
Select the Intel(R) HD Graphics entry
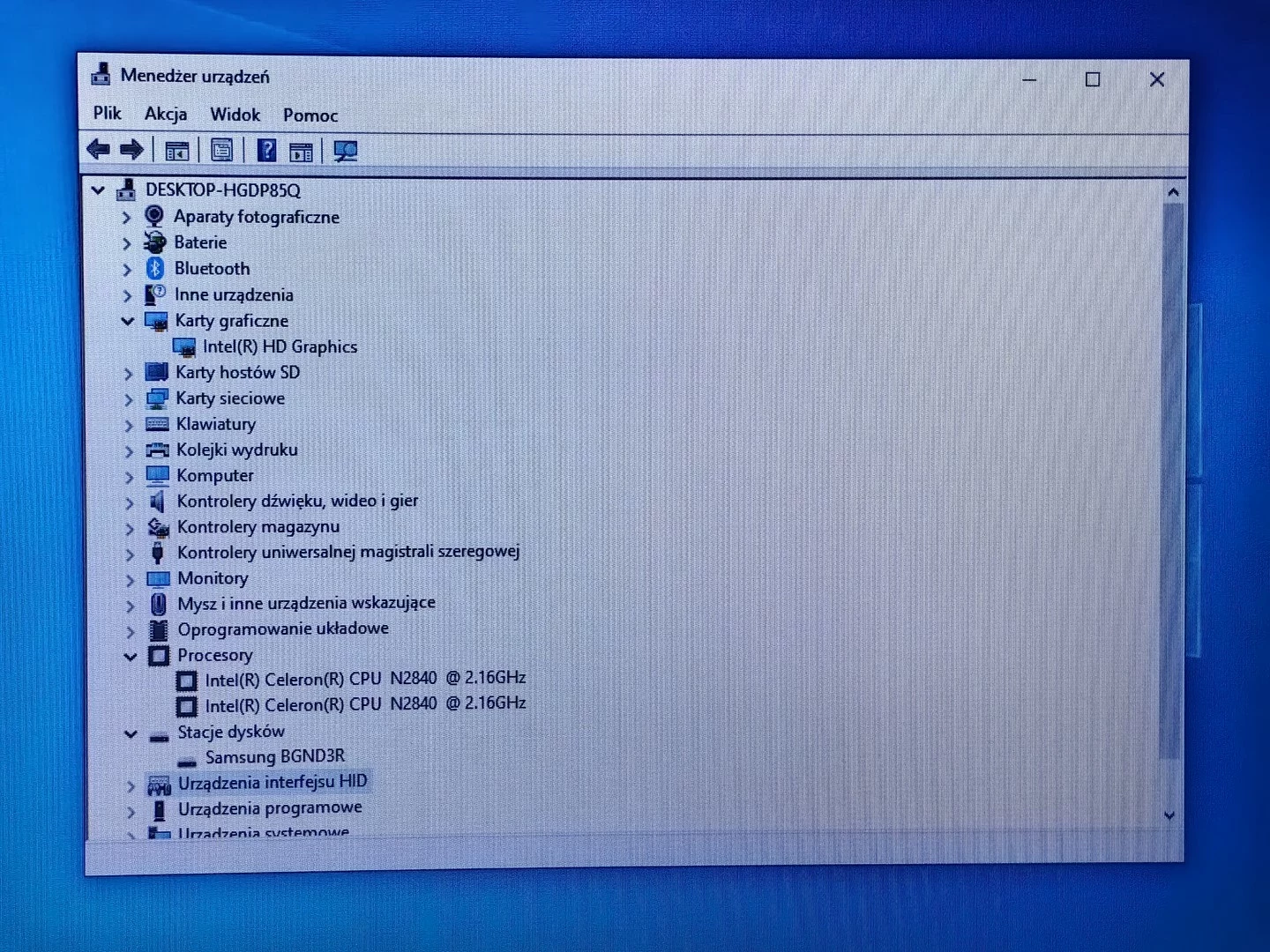click(280, 347)
